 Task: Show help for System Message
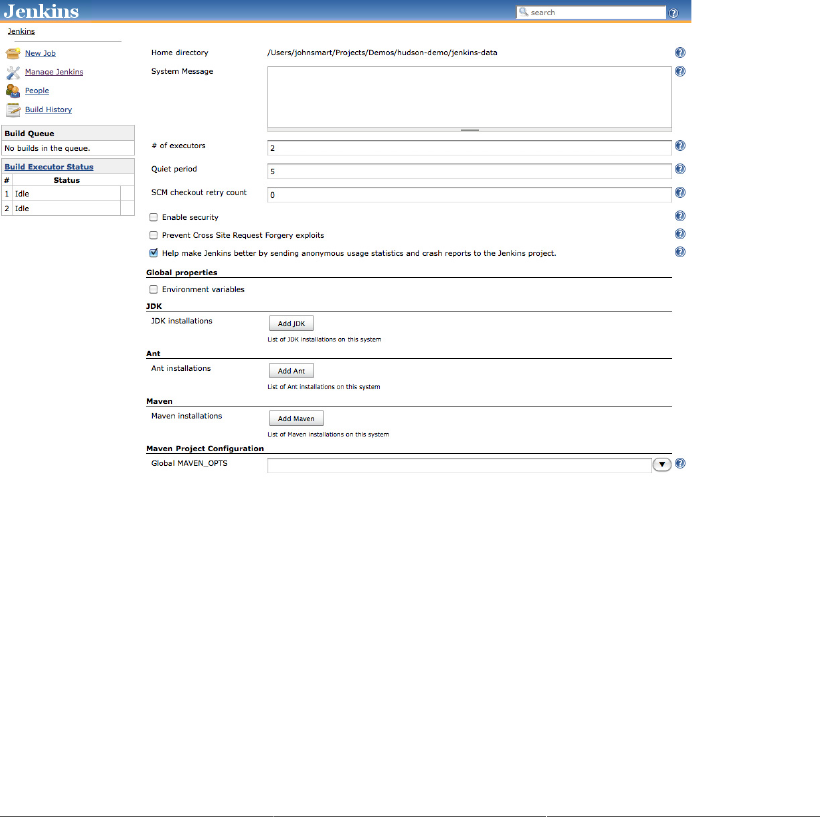(x=680, y=71)
